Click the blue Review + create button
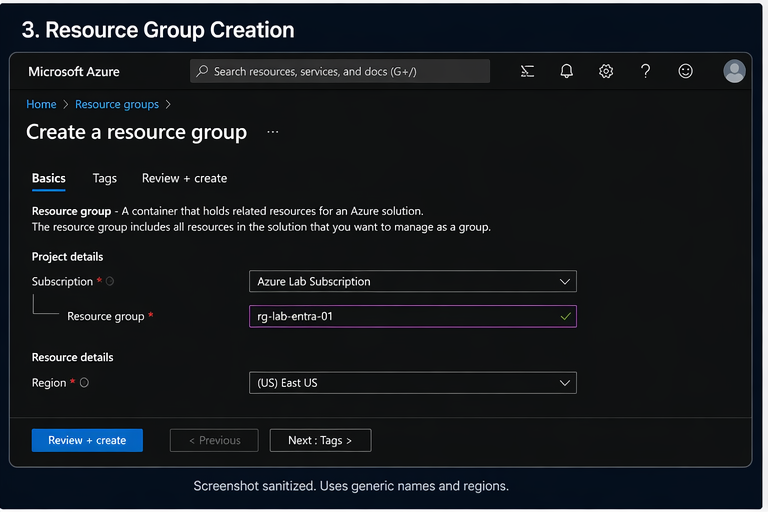 point(87,440)
